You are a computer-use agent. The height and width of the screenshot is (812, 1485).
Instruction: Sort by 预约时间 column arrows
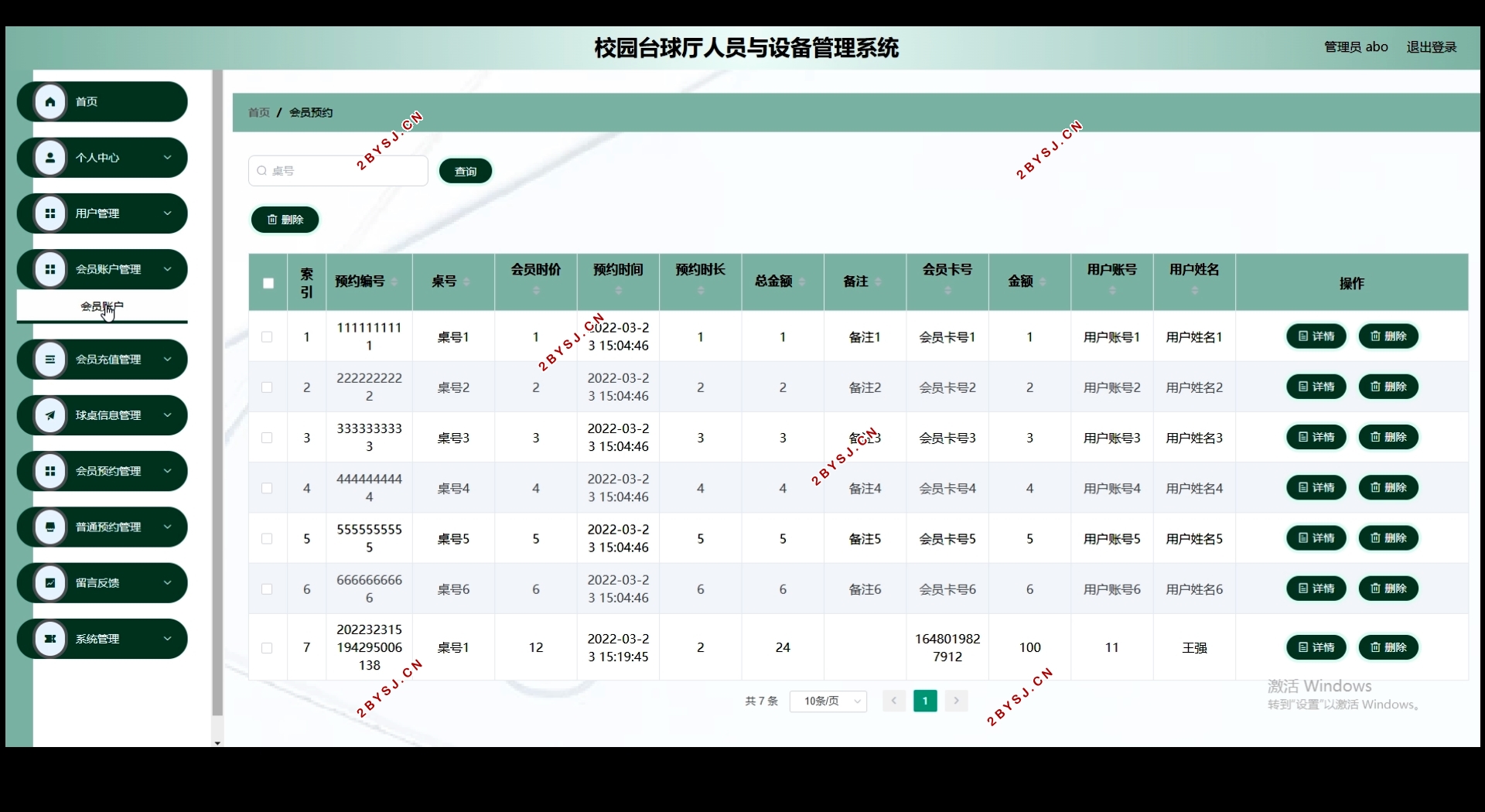point(618,291)
